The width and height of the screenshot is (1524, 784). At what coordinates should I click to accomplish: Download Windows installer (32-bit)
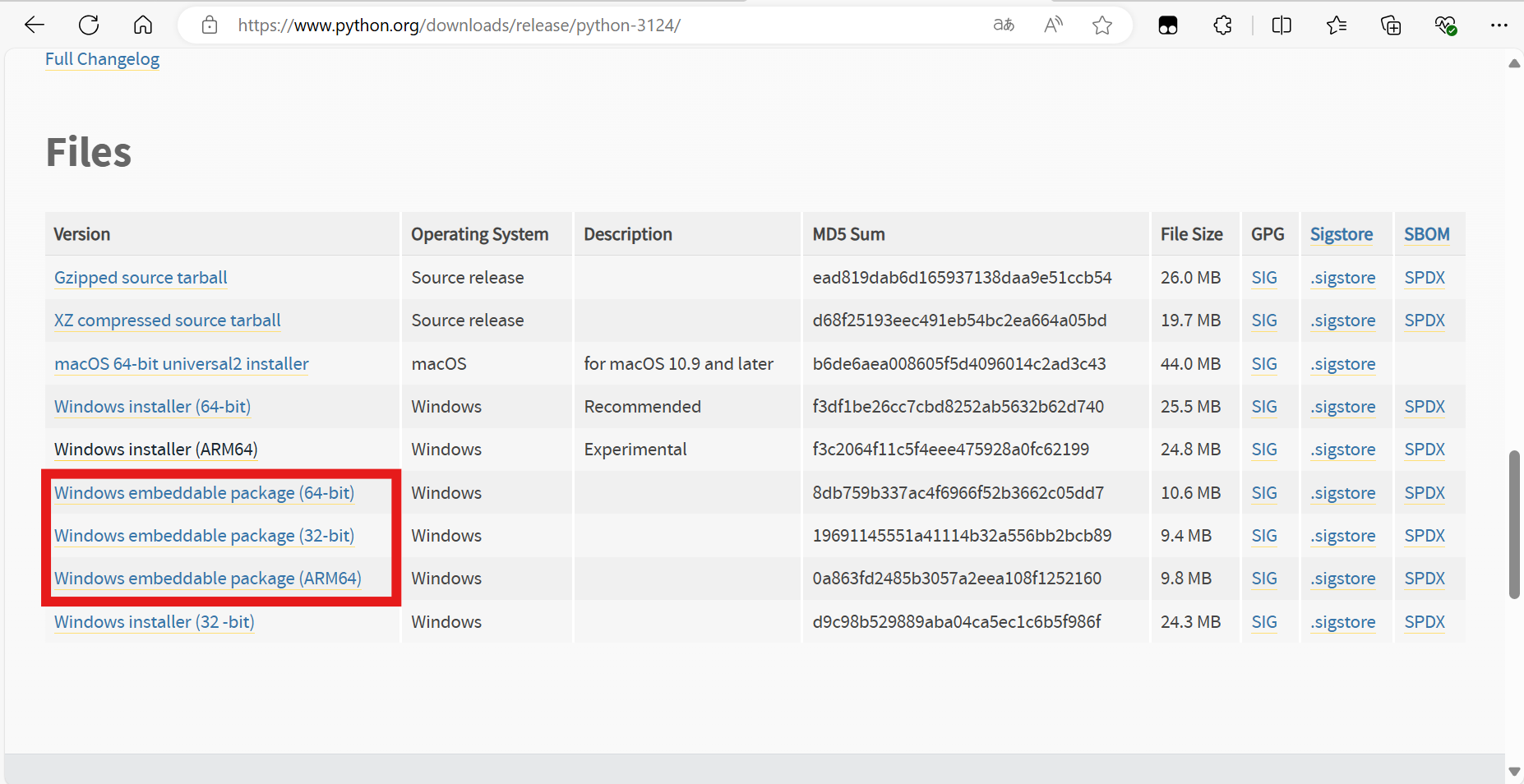(154, 622)
